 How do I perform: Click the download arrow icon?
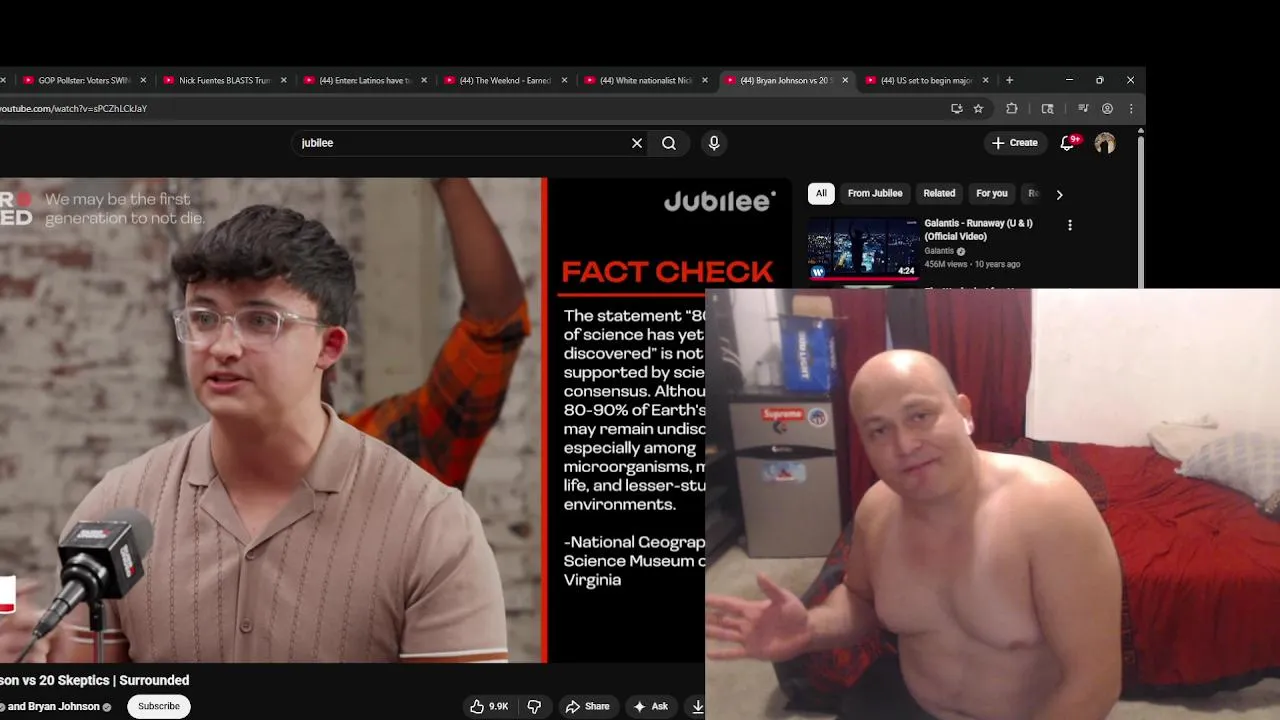[x=696, y=706]
